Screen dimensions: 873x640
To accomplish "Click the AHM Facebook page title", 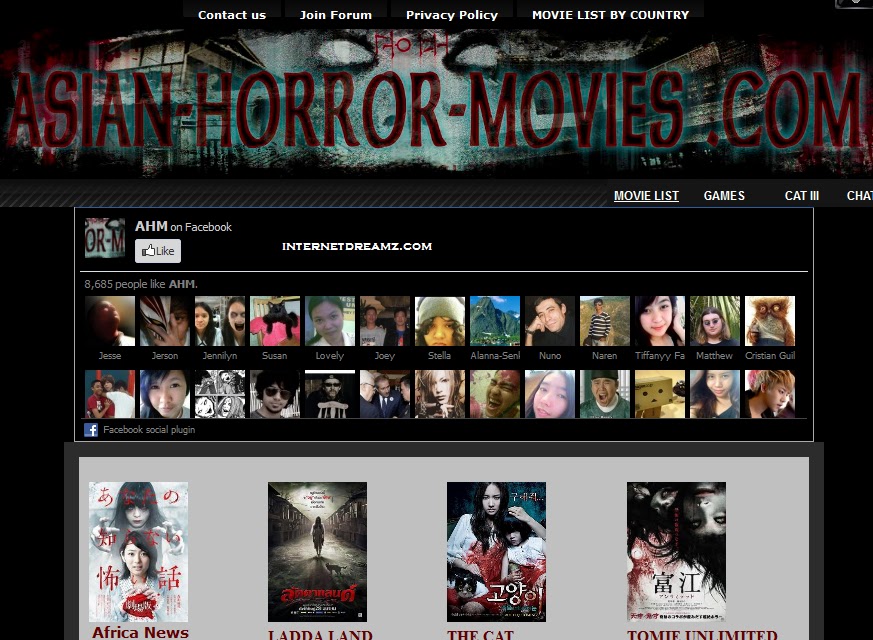I will click(x=151, y=227).
